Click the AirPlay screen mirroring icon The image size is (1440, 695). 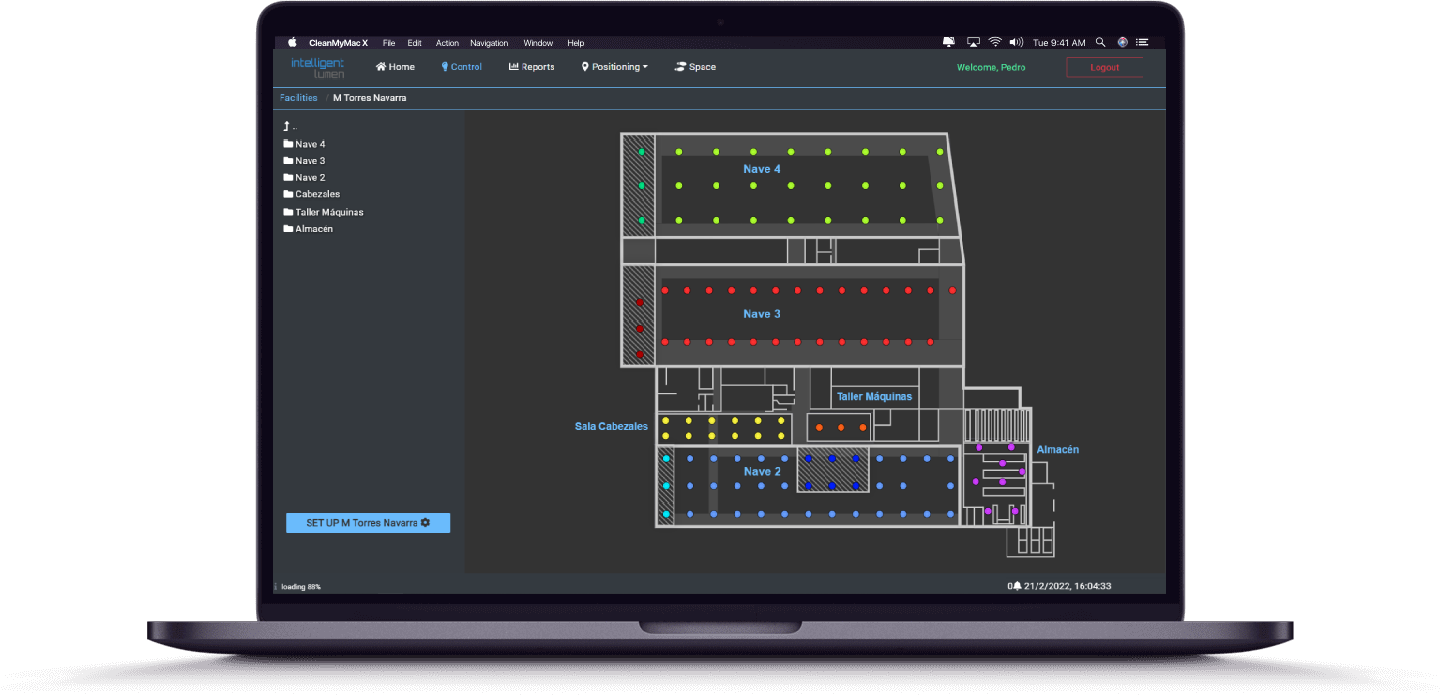(x=973, y=42)
